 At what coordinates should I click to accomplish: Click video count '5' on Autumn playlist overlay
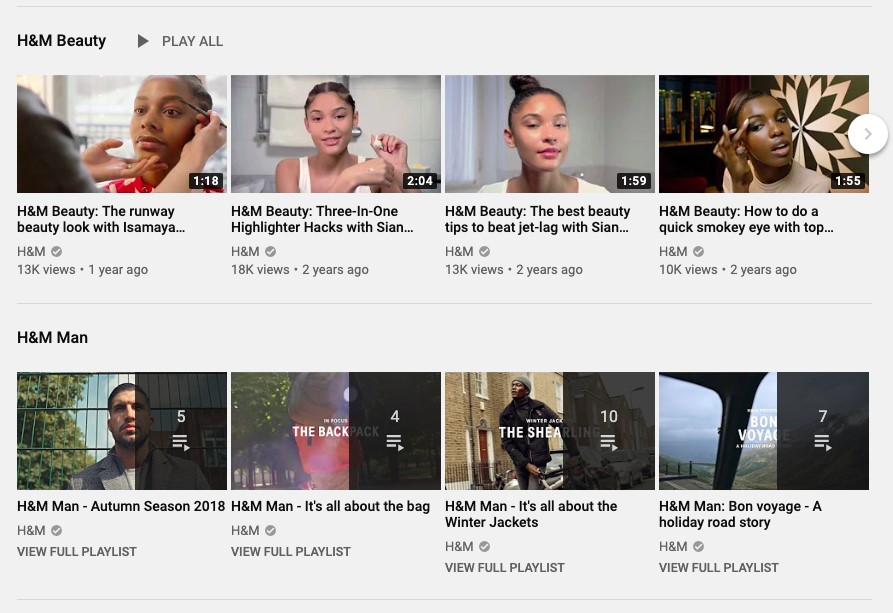[x=181, y=416]
